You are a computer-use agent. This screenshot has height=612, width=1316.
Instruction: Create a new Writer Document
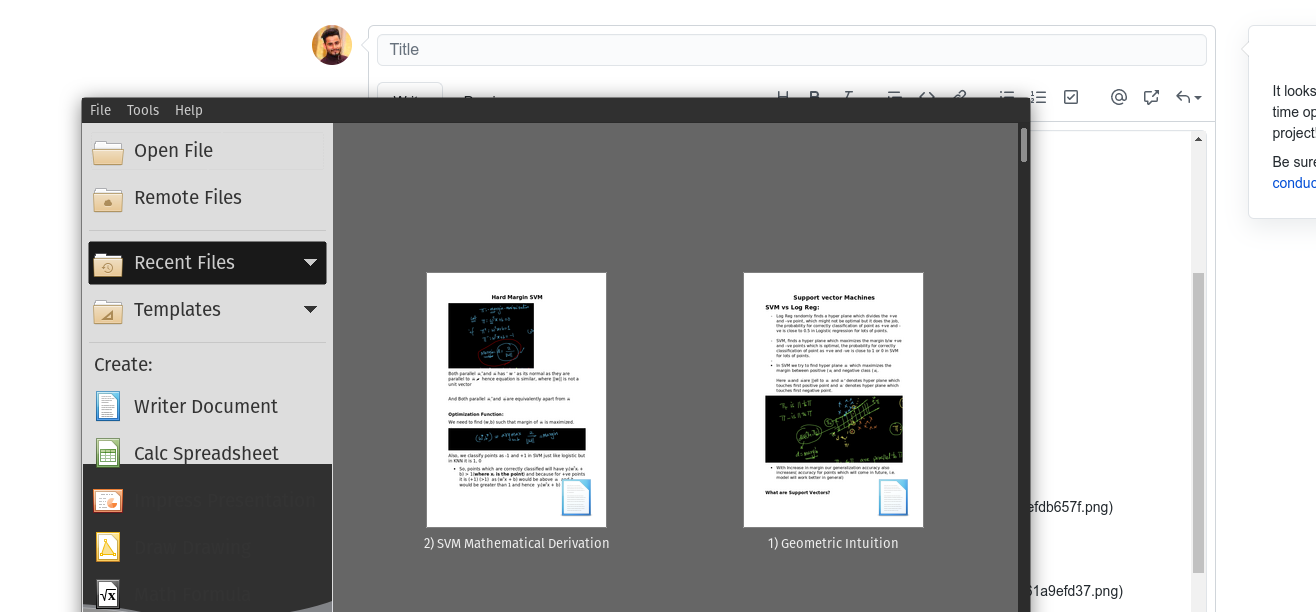pyautogui.click(x=207, y=407)
